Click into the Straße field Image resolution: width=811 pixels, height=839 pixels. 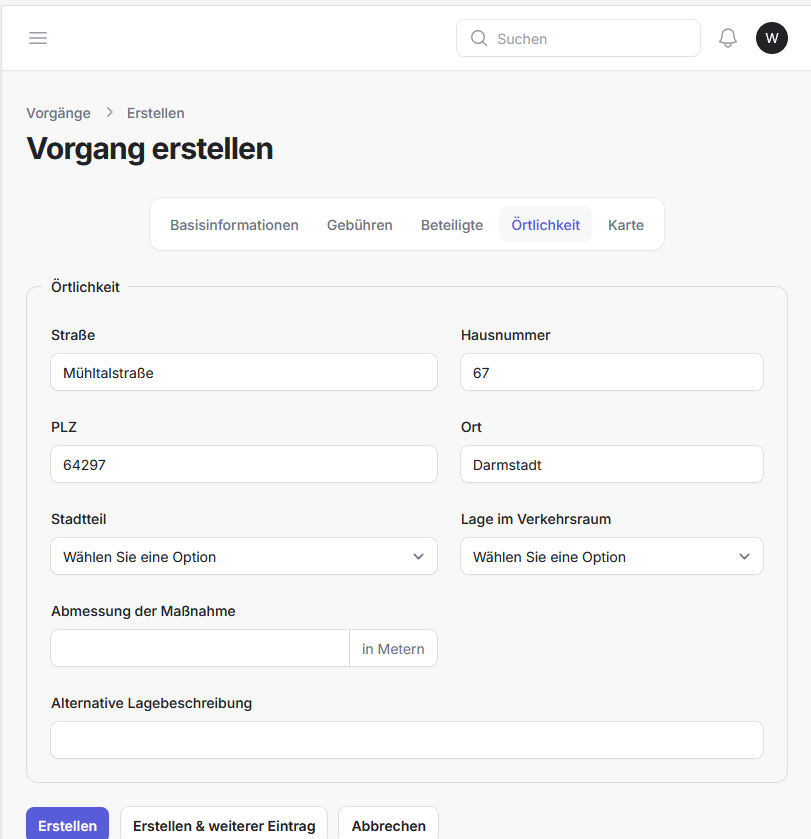[243, 373]
